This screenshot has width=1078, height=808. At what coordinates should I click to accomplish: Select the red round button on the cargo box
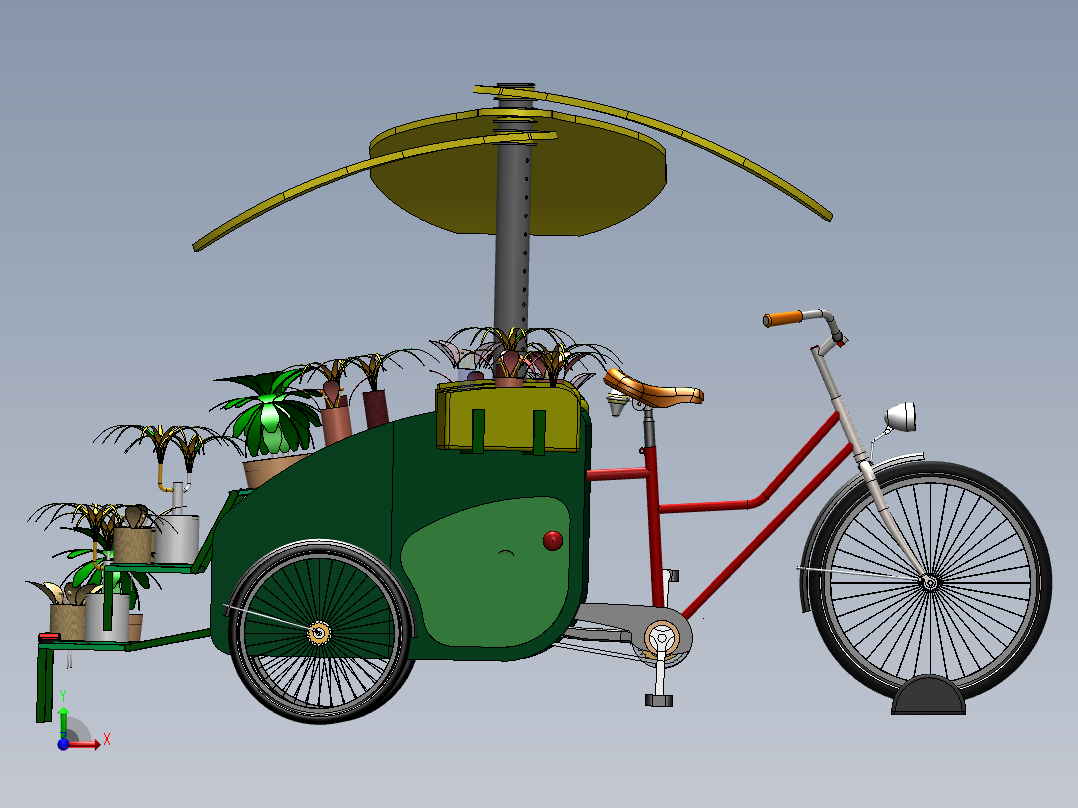553,541
